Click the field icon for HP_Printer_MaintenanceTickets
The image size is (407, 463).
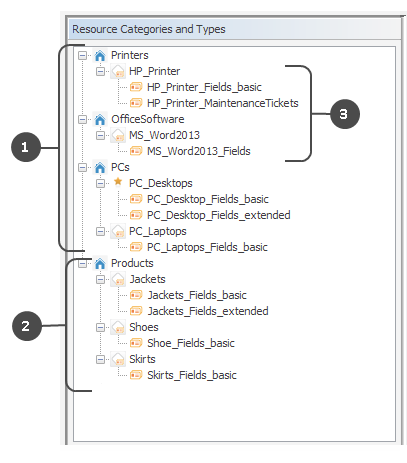(136, 103)
